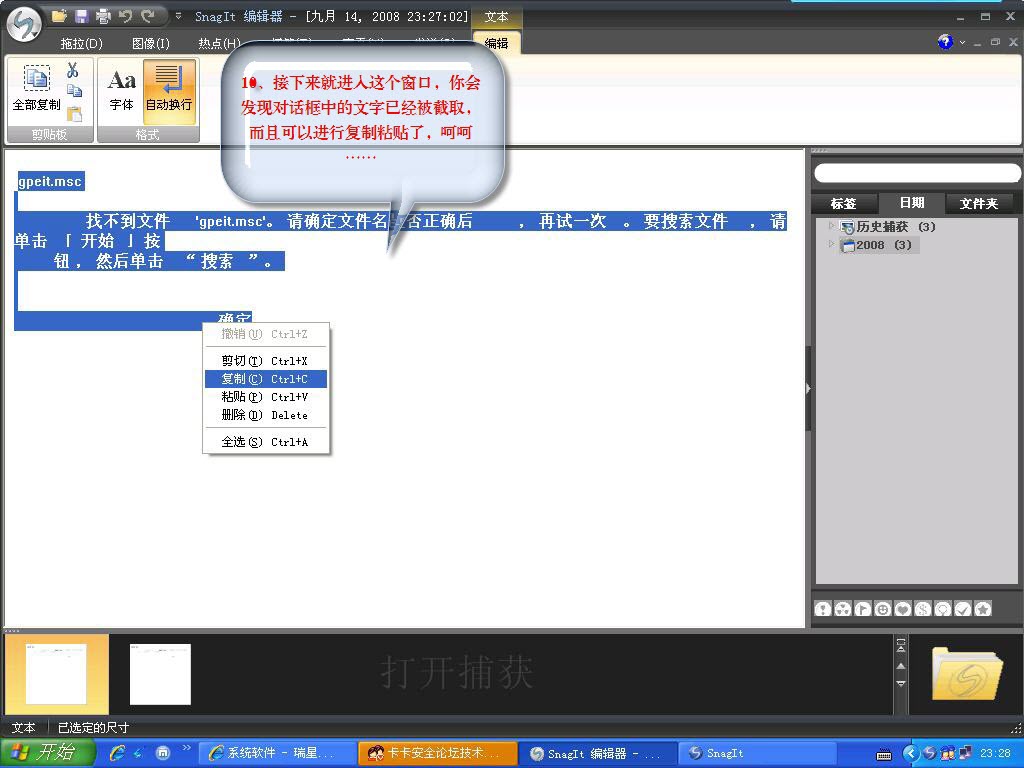
Task: Click the small copy icon in clipboard group
Action: pos(74,91)
